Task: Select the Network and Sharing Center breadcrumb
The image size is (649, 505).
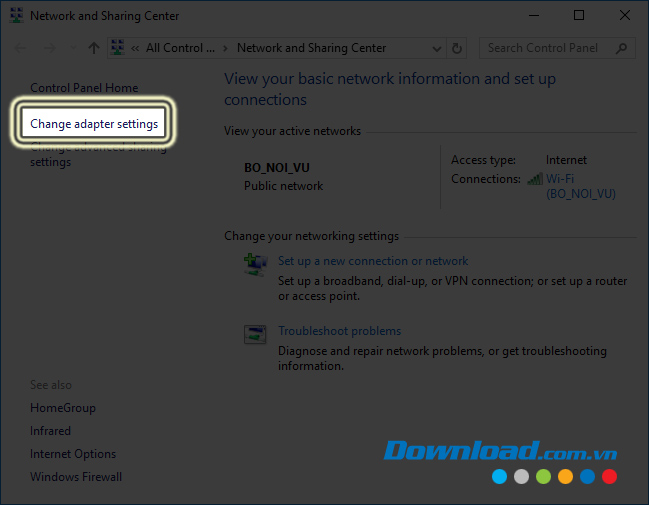Action: (x=311, y=48)
